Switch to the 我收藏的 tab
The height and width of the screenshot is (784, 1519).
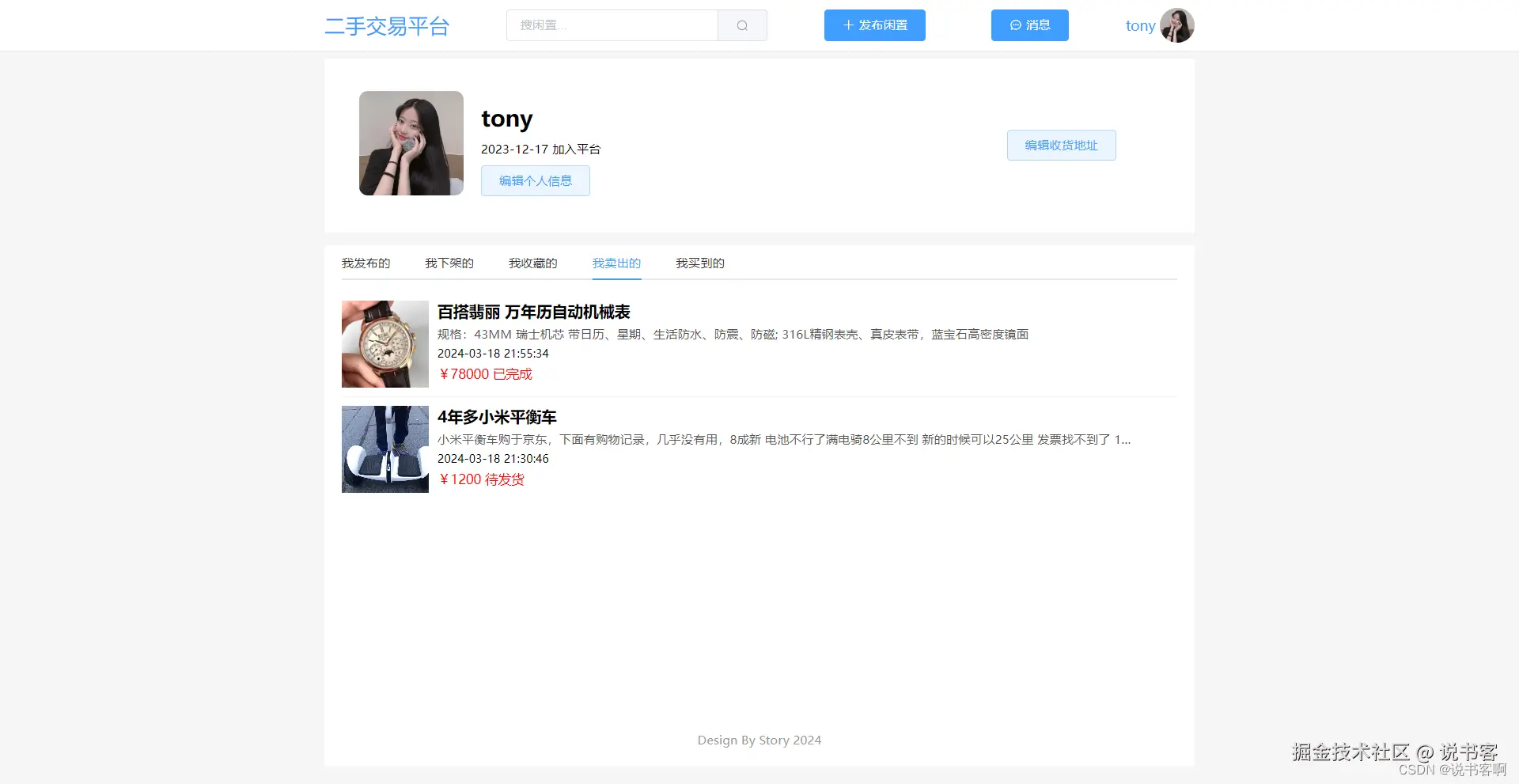[532, 263]
